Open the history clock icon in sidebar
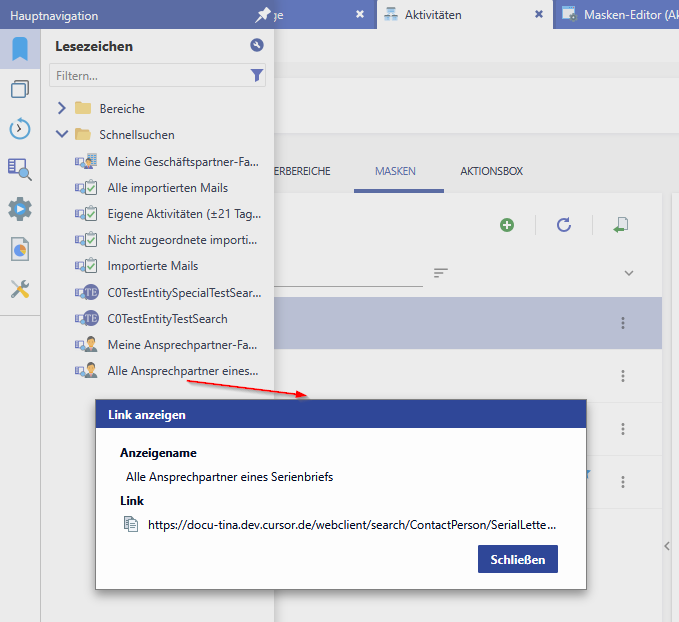679x622 pixels. point(20,129)
